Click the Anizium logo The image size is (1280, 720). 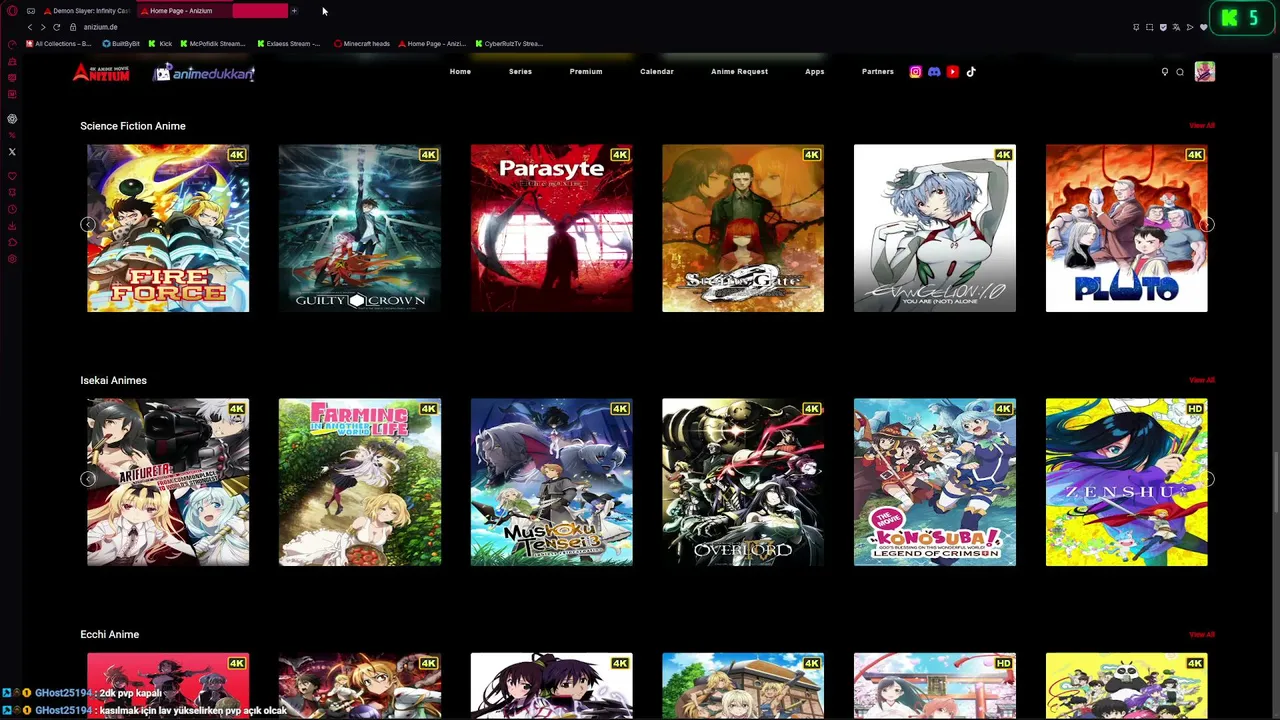(x=101, y=72)
